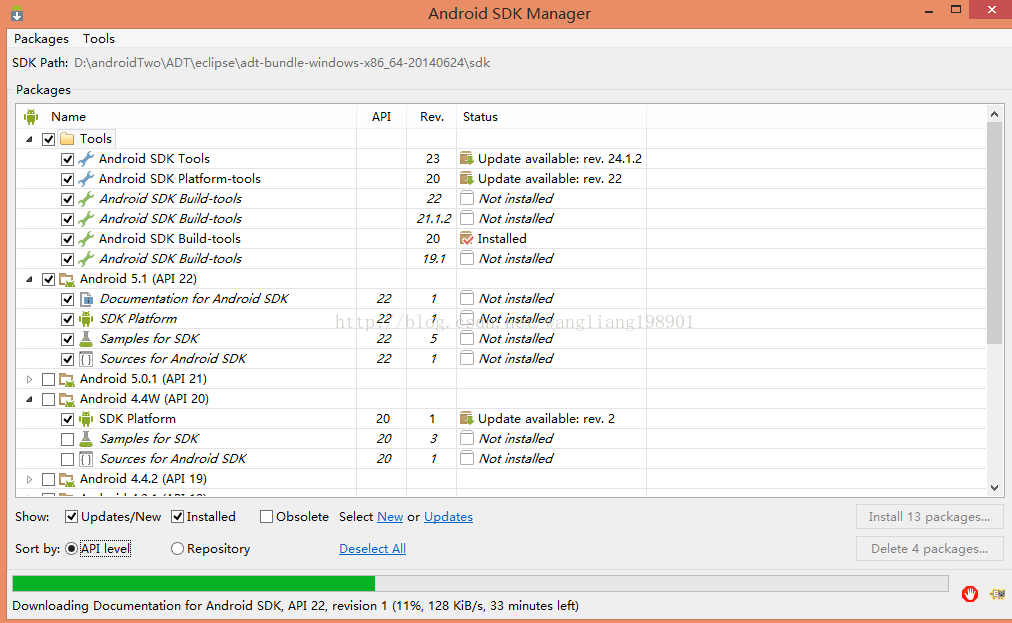Click Delete 4 packages button
The image size is (1012, 623).
coord(929,549)
